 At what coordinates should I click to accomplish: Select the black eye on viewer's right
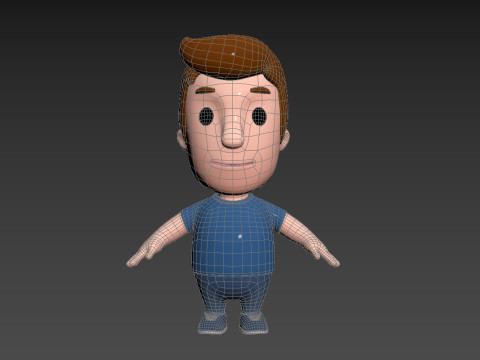pos(259,116)
